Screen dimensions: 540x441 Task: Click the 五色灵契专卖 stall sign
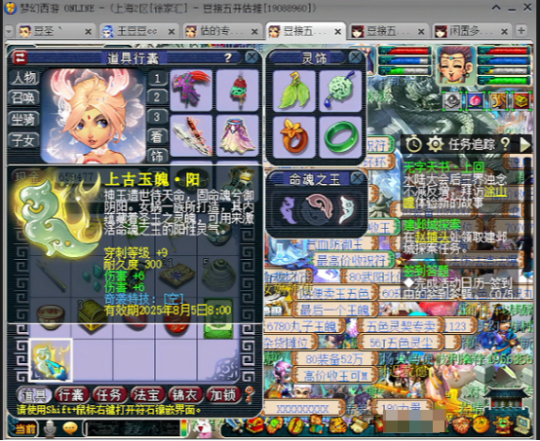pos(401,326)
